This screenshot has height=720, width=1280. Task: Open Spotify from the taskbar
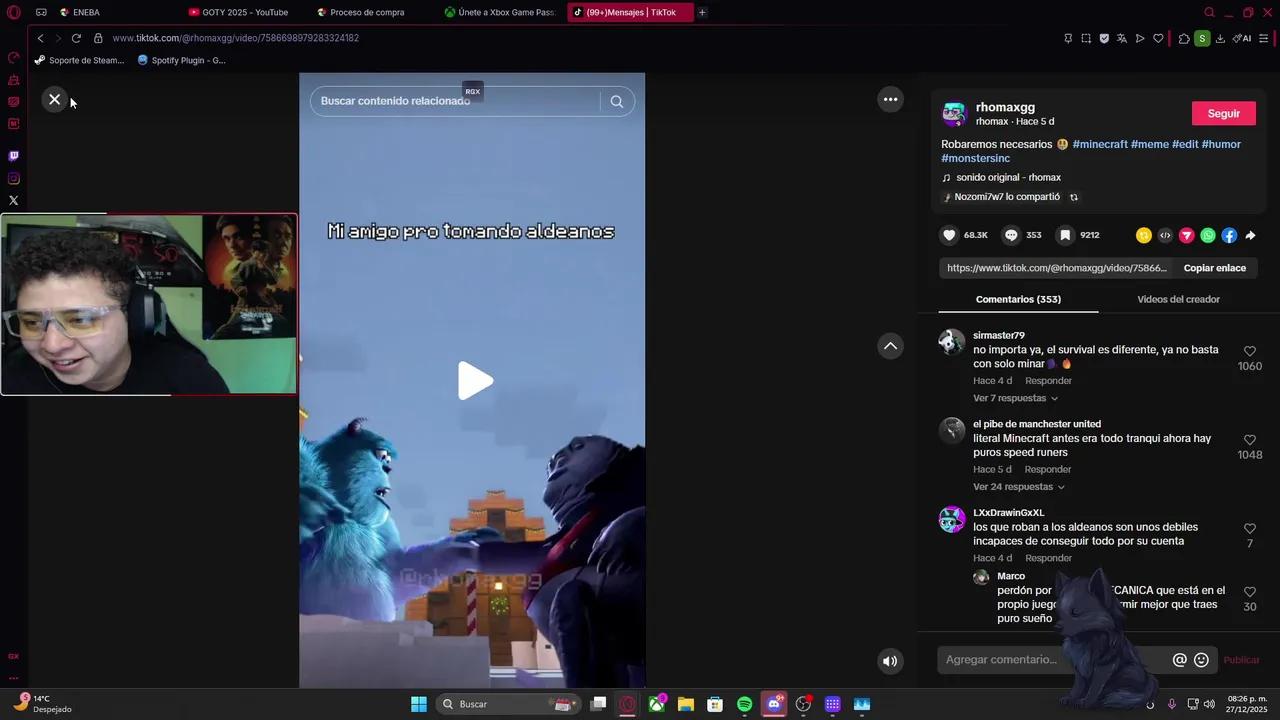click(x=744, y=704)
